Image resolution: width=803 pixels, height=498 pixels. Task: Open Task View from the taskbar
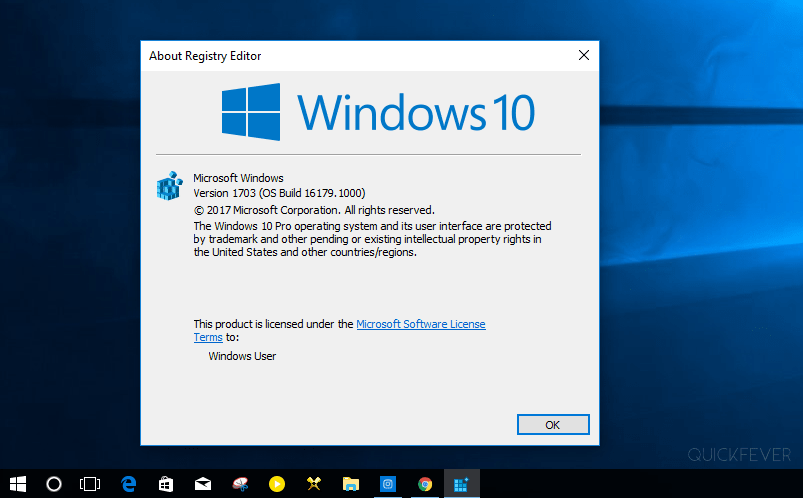pos(90,484)
